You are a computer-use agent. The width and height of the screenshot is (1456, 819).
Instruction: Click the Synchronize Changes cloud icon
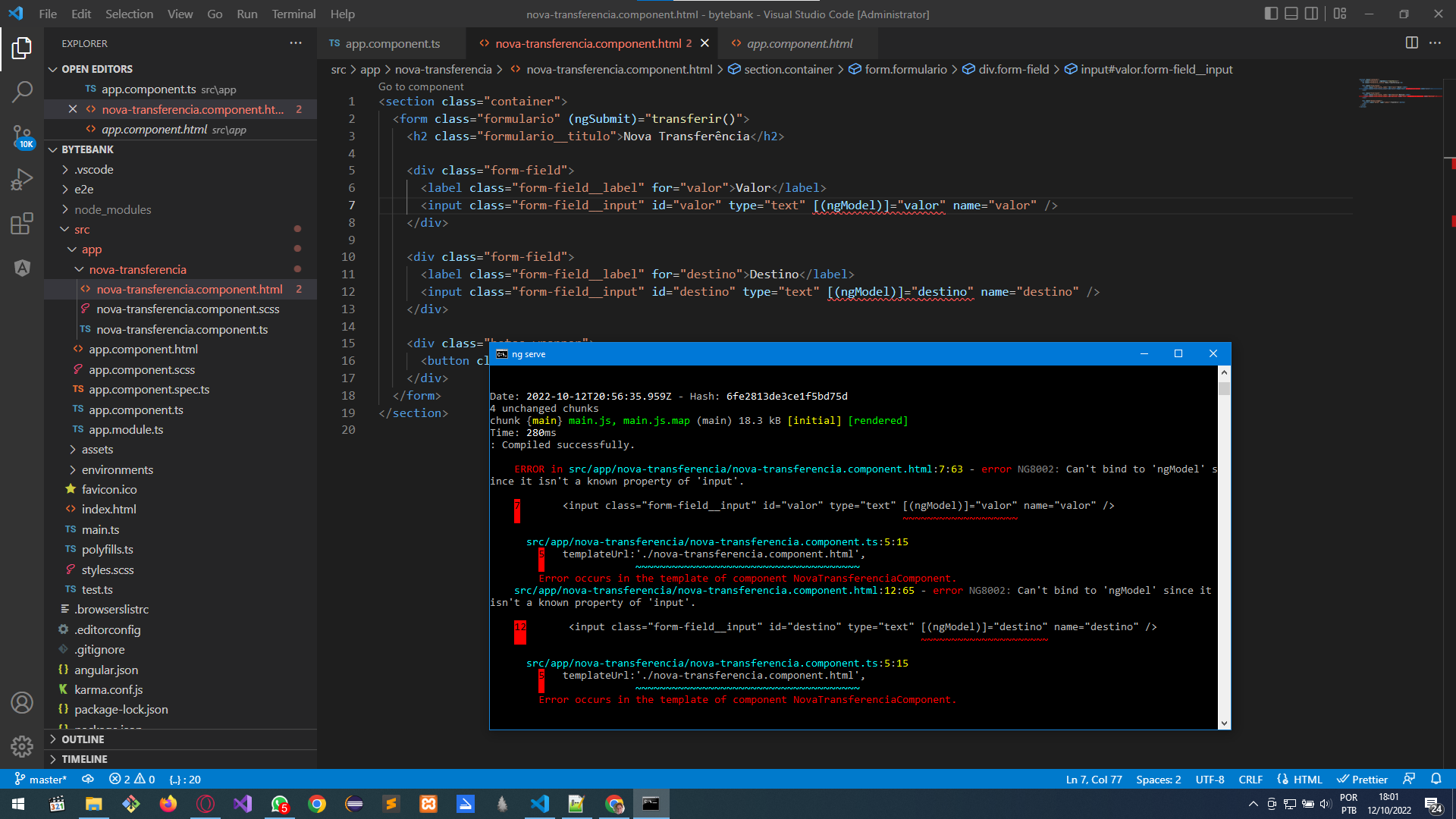pos(88,780)
